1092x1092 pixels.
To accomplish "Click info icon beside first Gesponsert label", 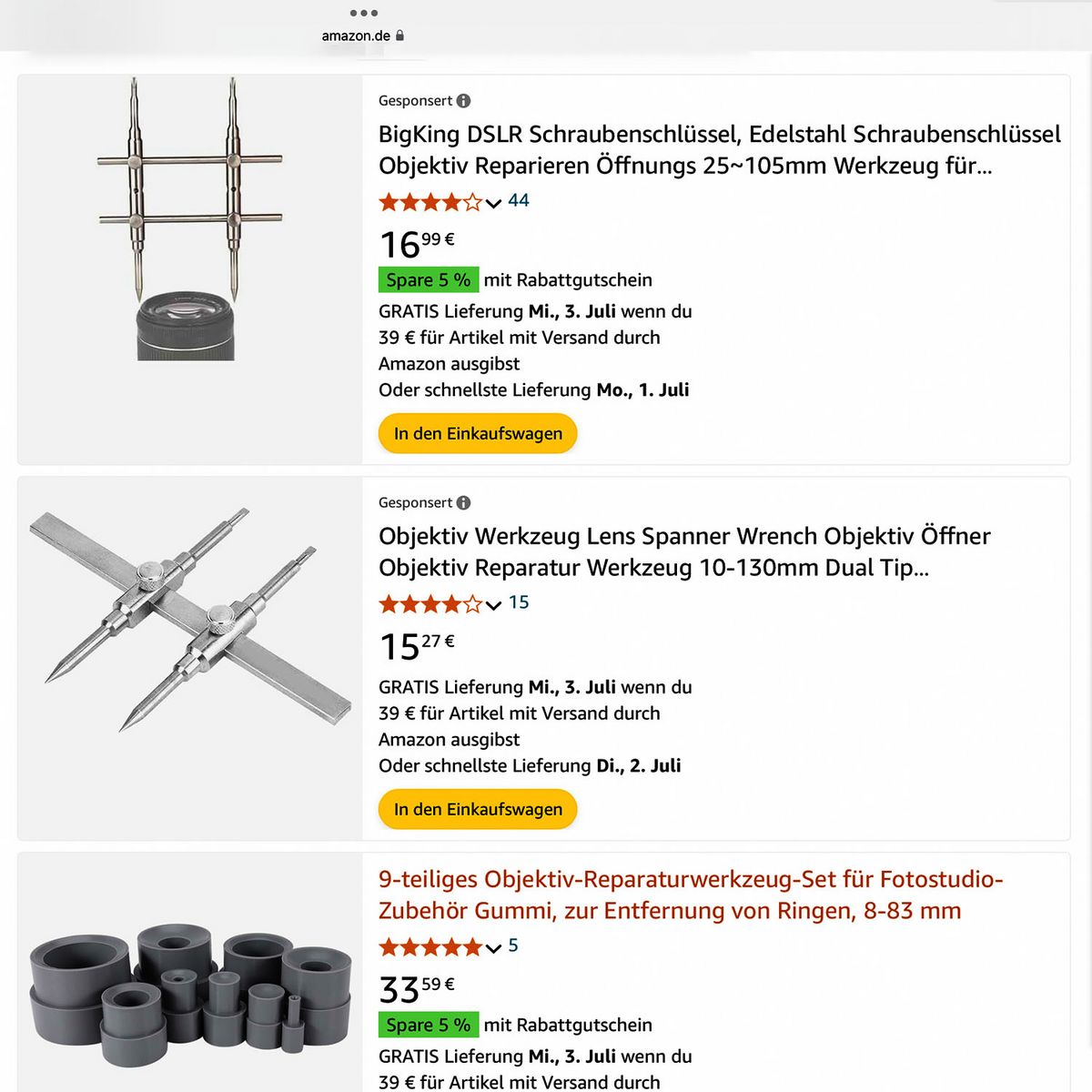I will [x=463, y=101].
